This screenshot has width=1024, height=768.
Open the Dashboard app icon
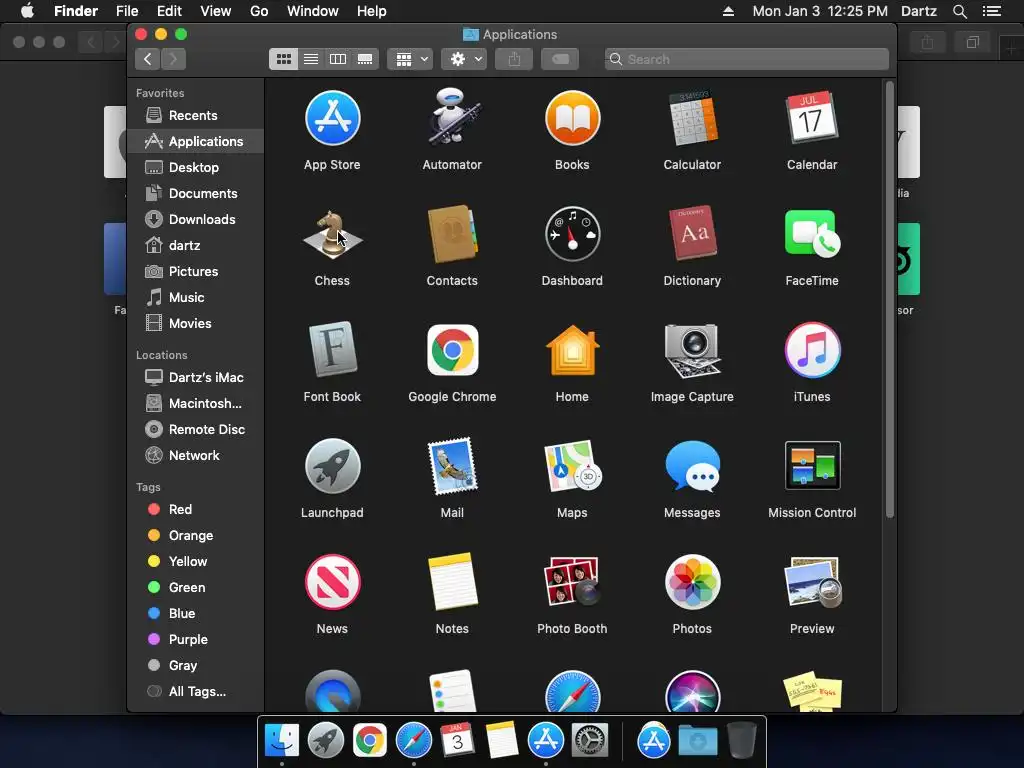click(572, 234)
